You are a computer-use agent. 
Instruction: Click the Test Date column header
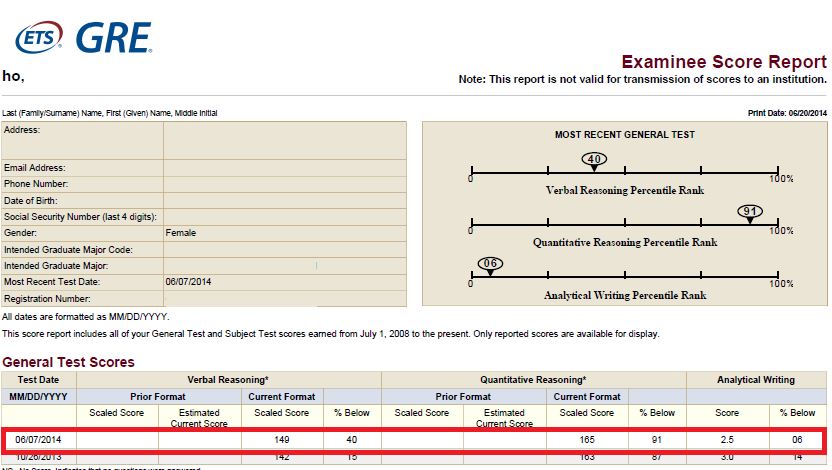coord(38,380)
